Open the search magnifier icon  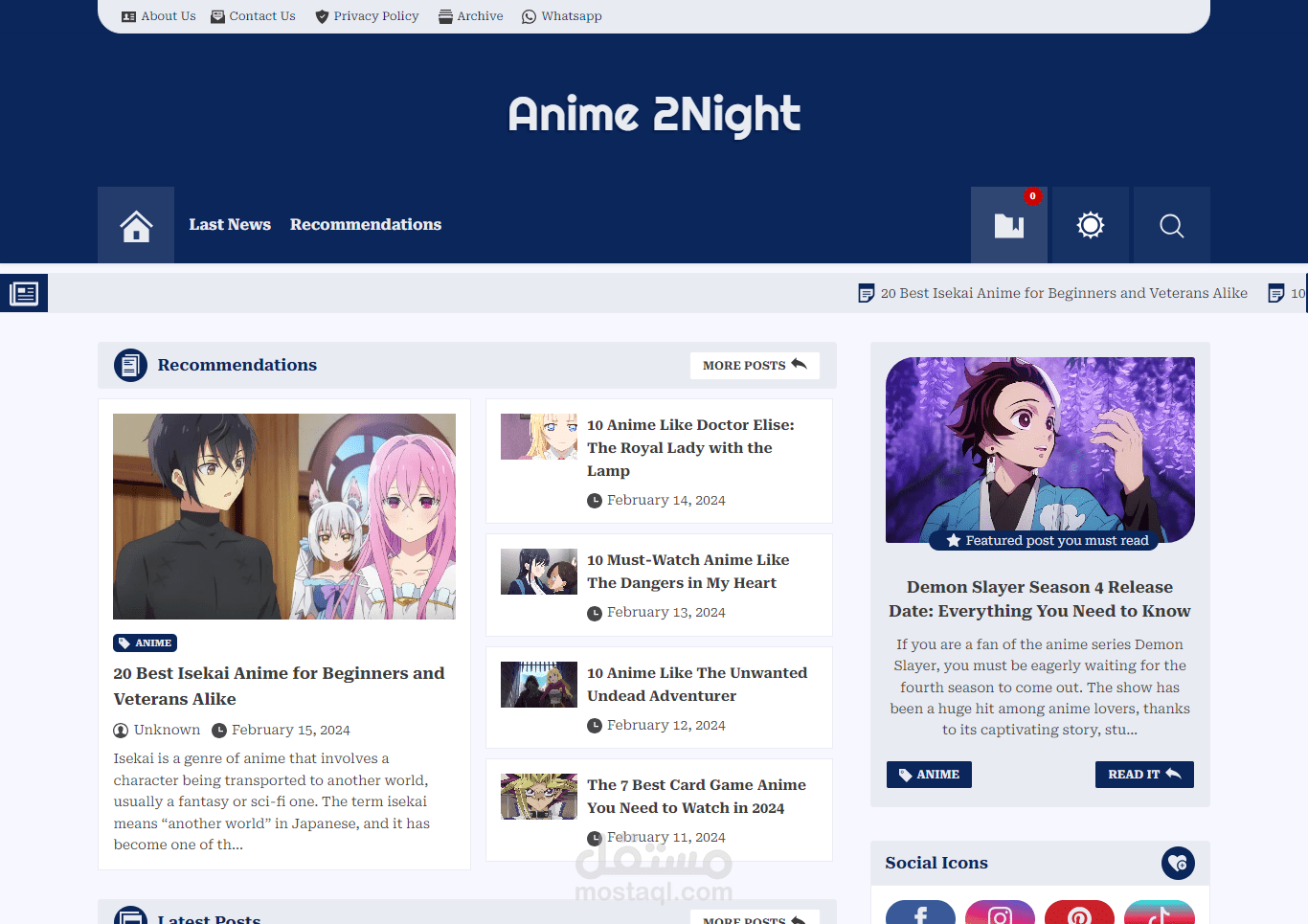pos(1172,225)
